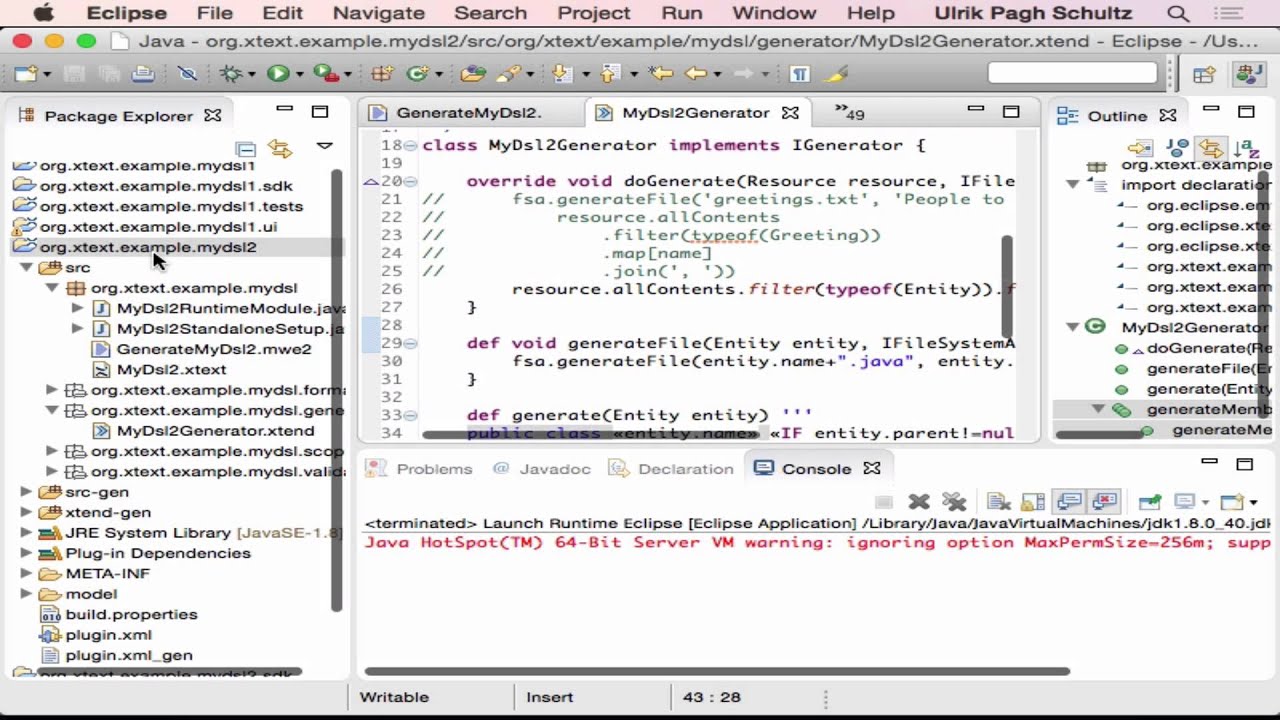Select build.properties file
Image resolution: width=1280 pixels, height=720 pixels.
click(131, 615)
